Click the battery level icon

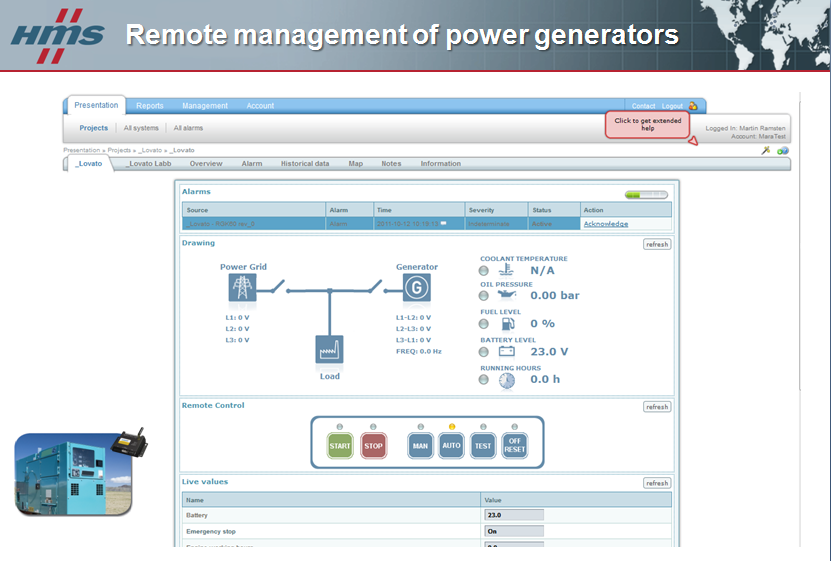[507, 351]
